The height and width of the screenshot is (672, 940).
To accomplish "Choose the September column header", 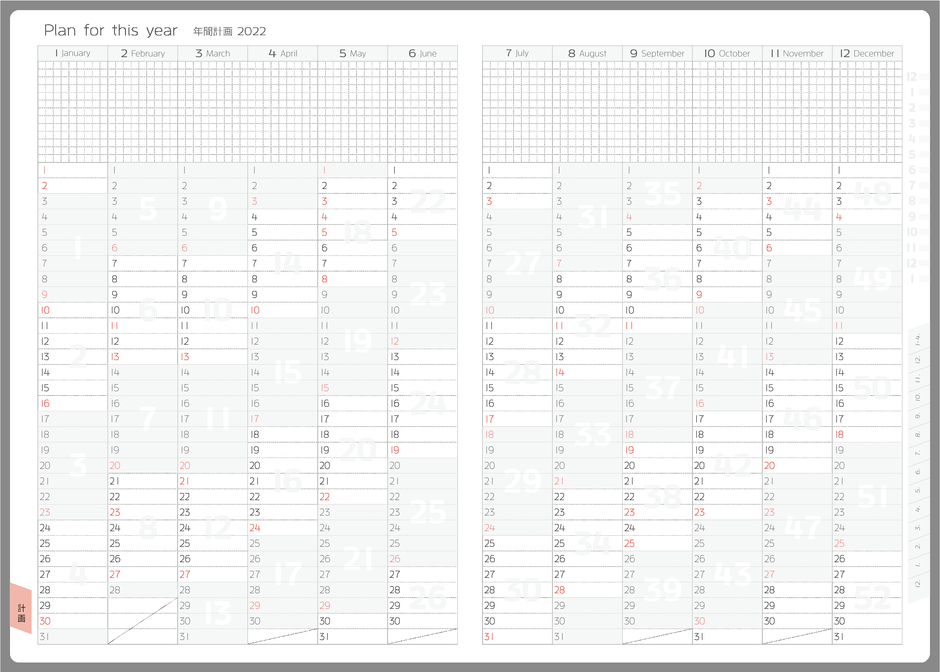I will click(657, 53).
